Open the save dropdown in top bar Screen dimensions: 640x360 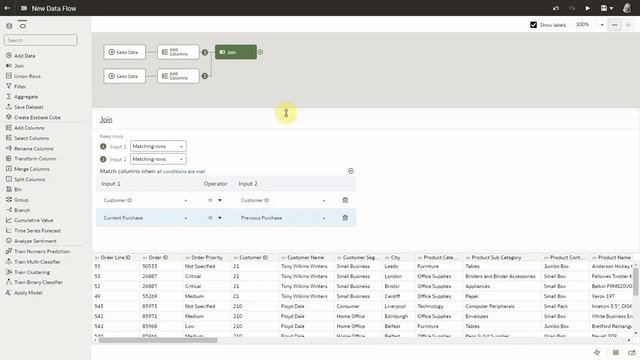[x=607, y=8]
